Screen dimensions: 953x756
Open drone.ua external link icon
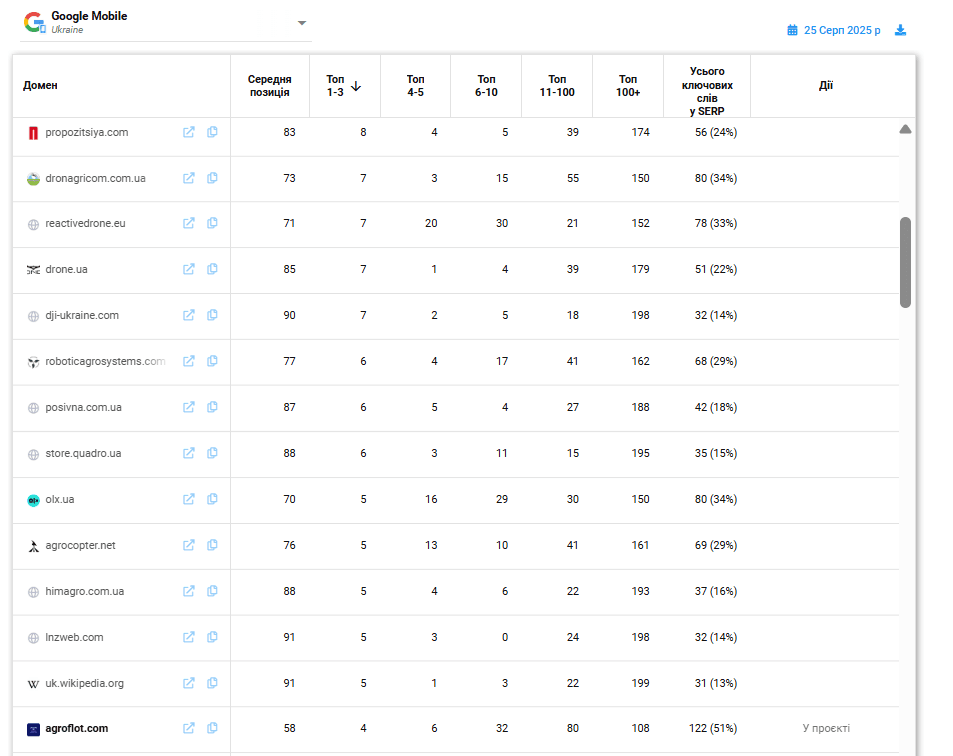[x=189, y=269]
